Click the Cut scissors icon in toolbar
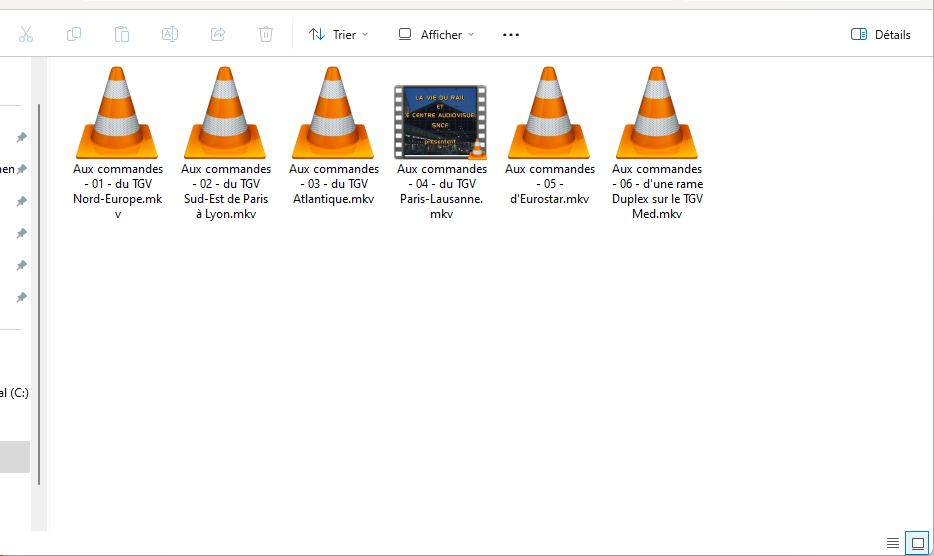The width and height of the screenshot is (934, 556). (26, 34)
